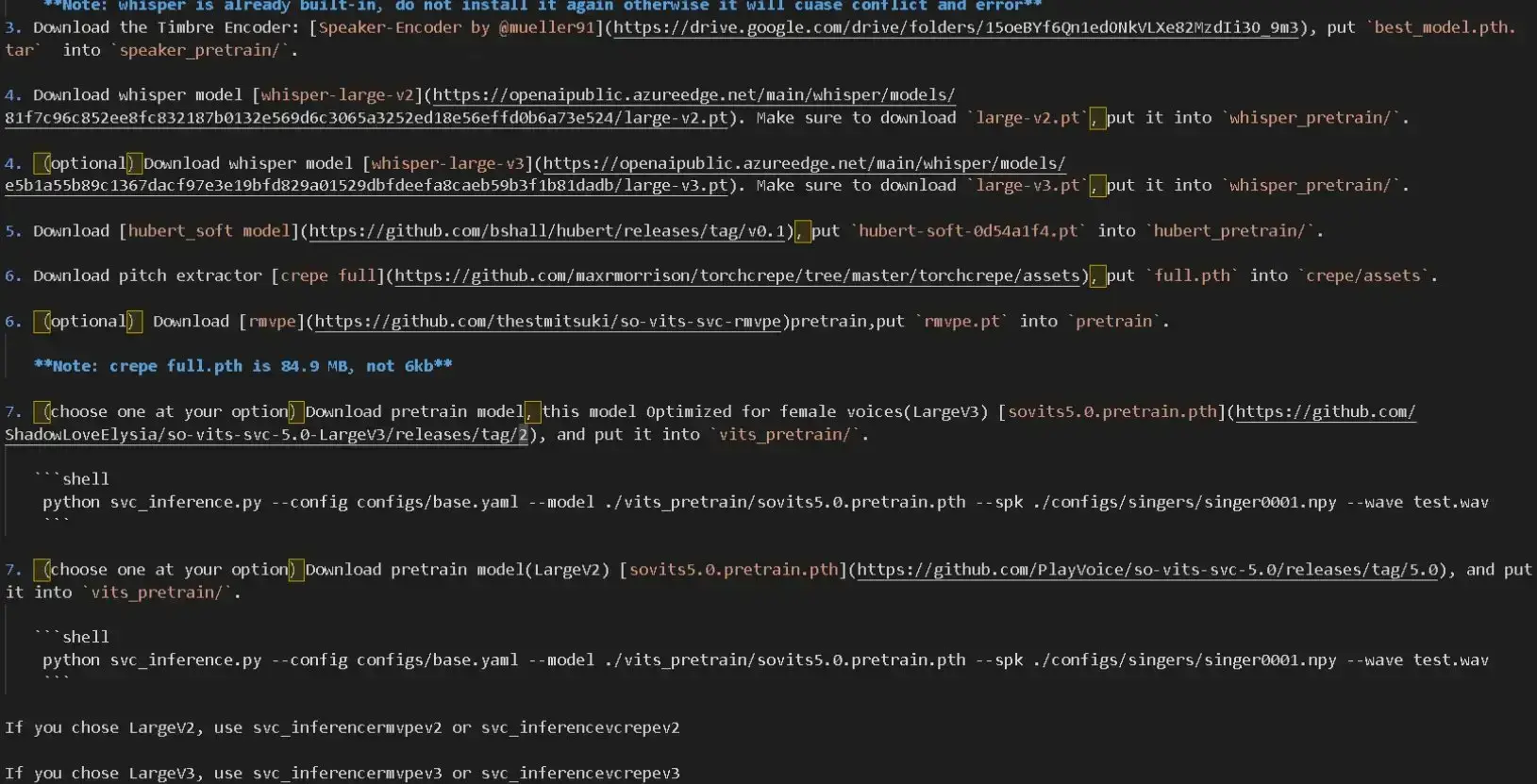1537x784 pixels.
Task: Click 'Optimized for female voices(LargeV3)' text
Action: point(817,411)
